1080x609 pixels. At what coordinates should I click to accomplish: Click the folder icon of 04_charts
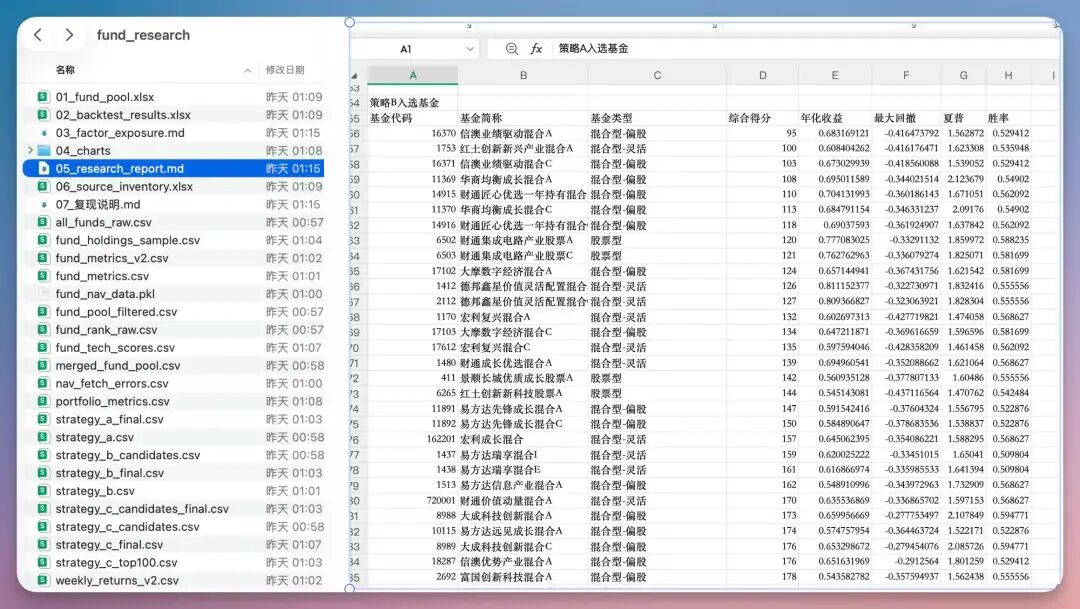43,150
